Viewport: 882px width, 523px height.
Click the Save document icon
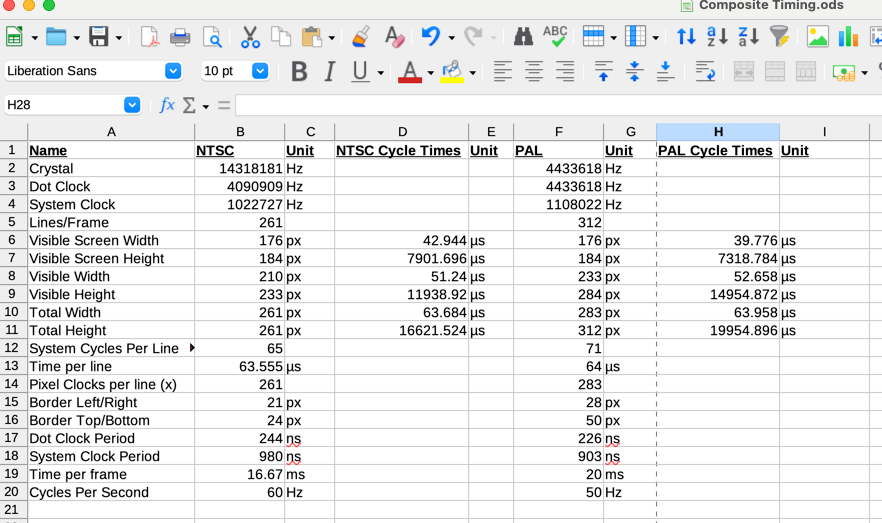point(98,38)
